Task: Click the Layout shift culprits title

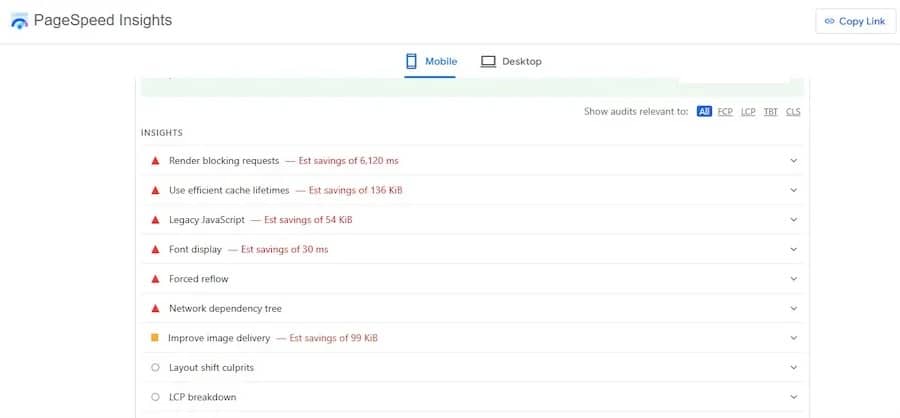Action: (x=211, y=367)
